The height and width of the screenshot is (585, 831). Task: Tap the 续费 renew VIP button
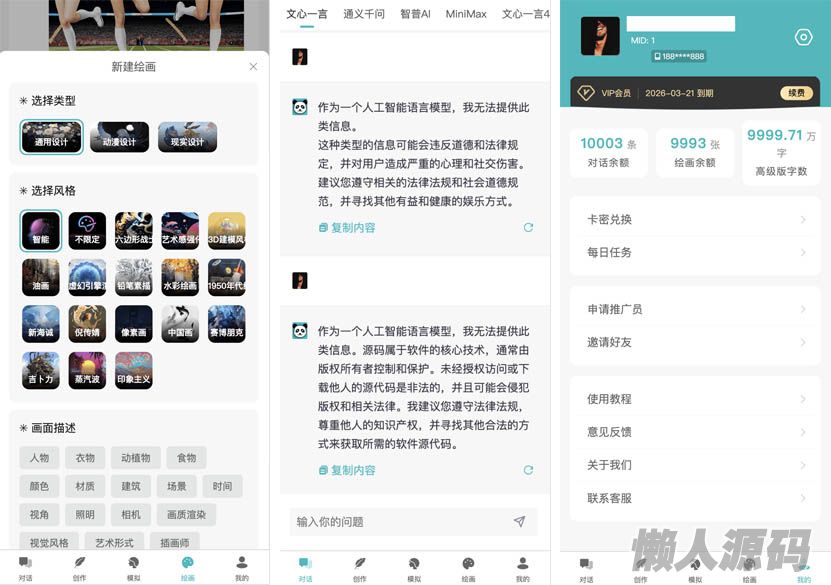(796, 93)
